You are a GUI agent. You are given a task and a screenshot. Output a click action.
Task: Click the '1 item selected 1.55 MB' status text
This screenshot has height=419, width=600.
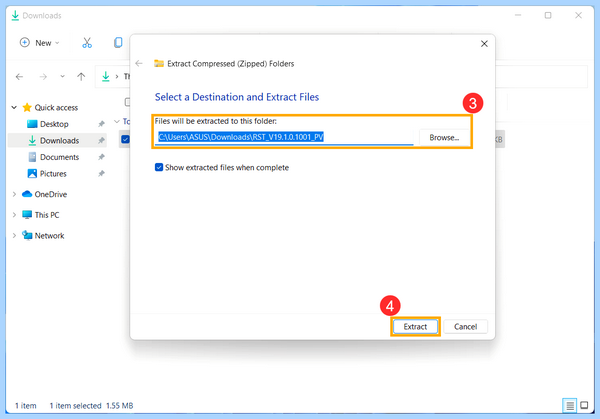[91, 406]
